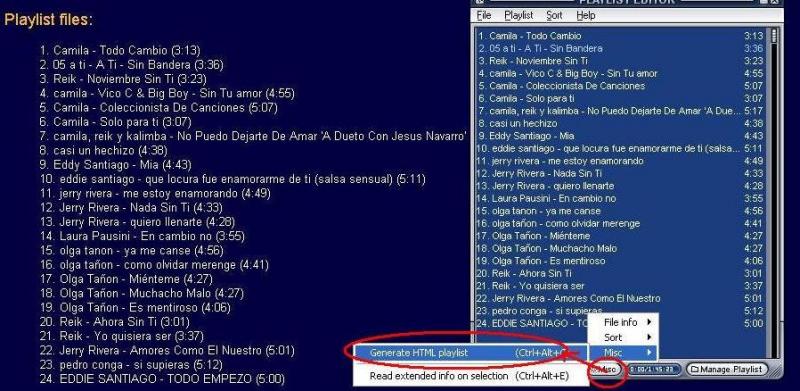The height and width of the screenshot is (391, 800).
Task: Open the Manage Playlist folder button
Action: pos(727,369)
